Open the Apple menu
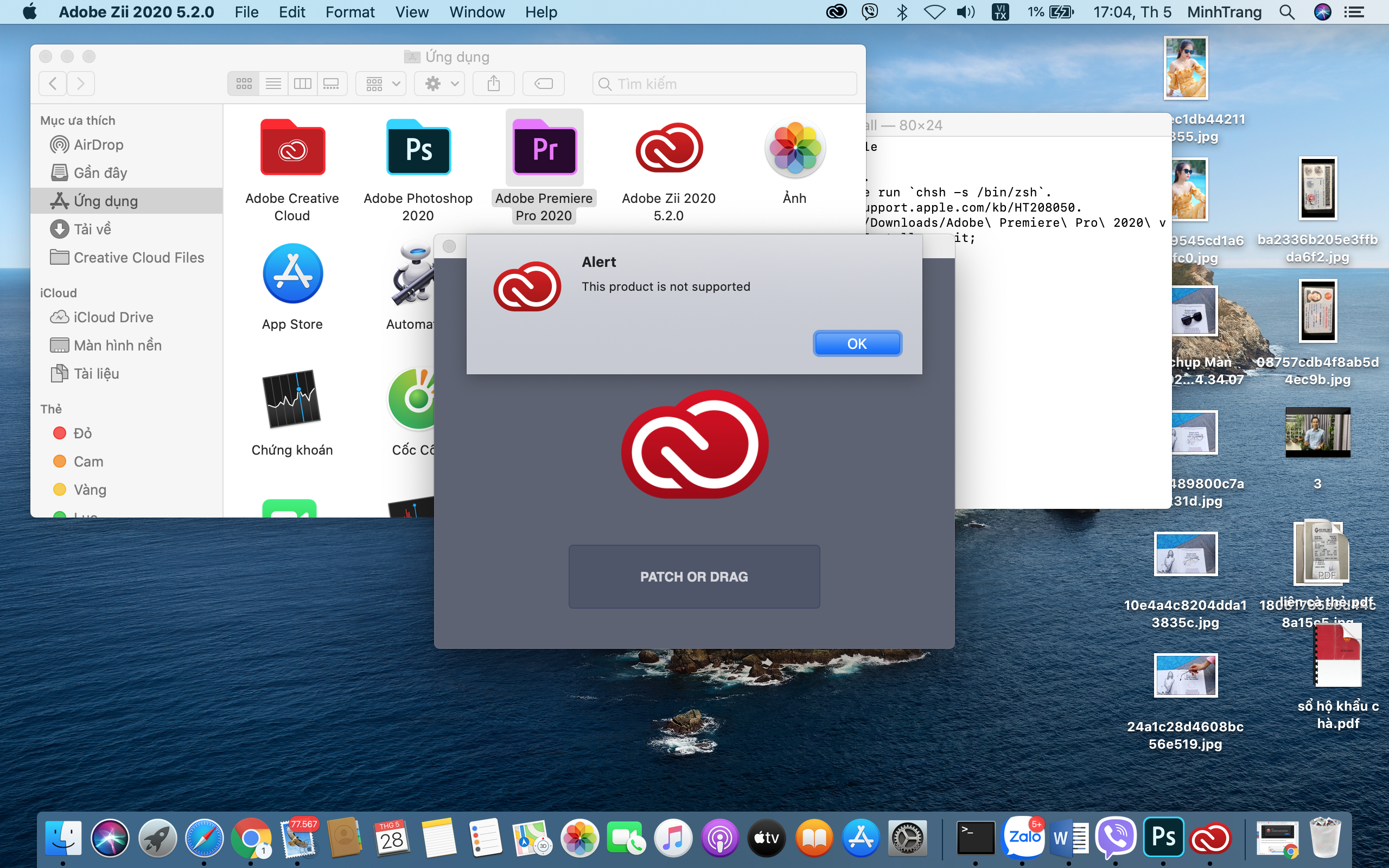The height and width of the screenshot is (868, 1389). (30, 12)
